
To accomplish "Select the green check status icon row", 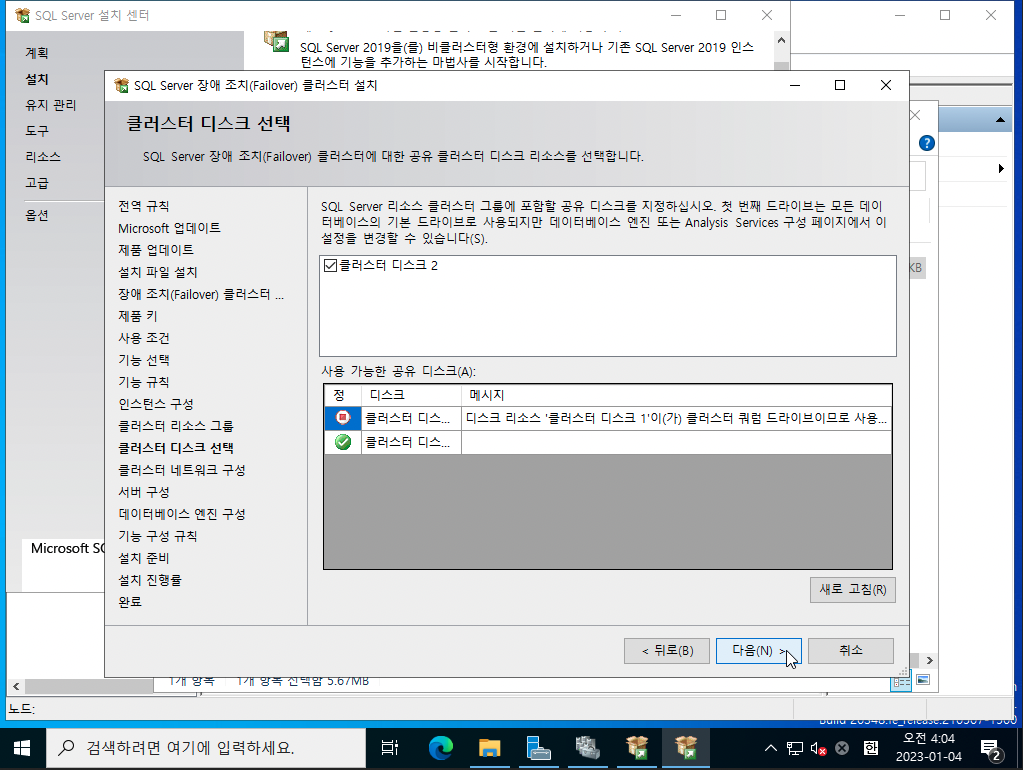I will pos(343,442).
